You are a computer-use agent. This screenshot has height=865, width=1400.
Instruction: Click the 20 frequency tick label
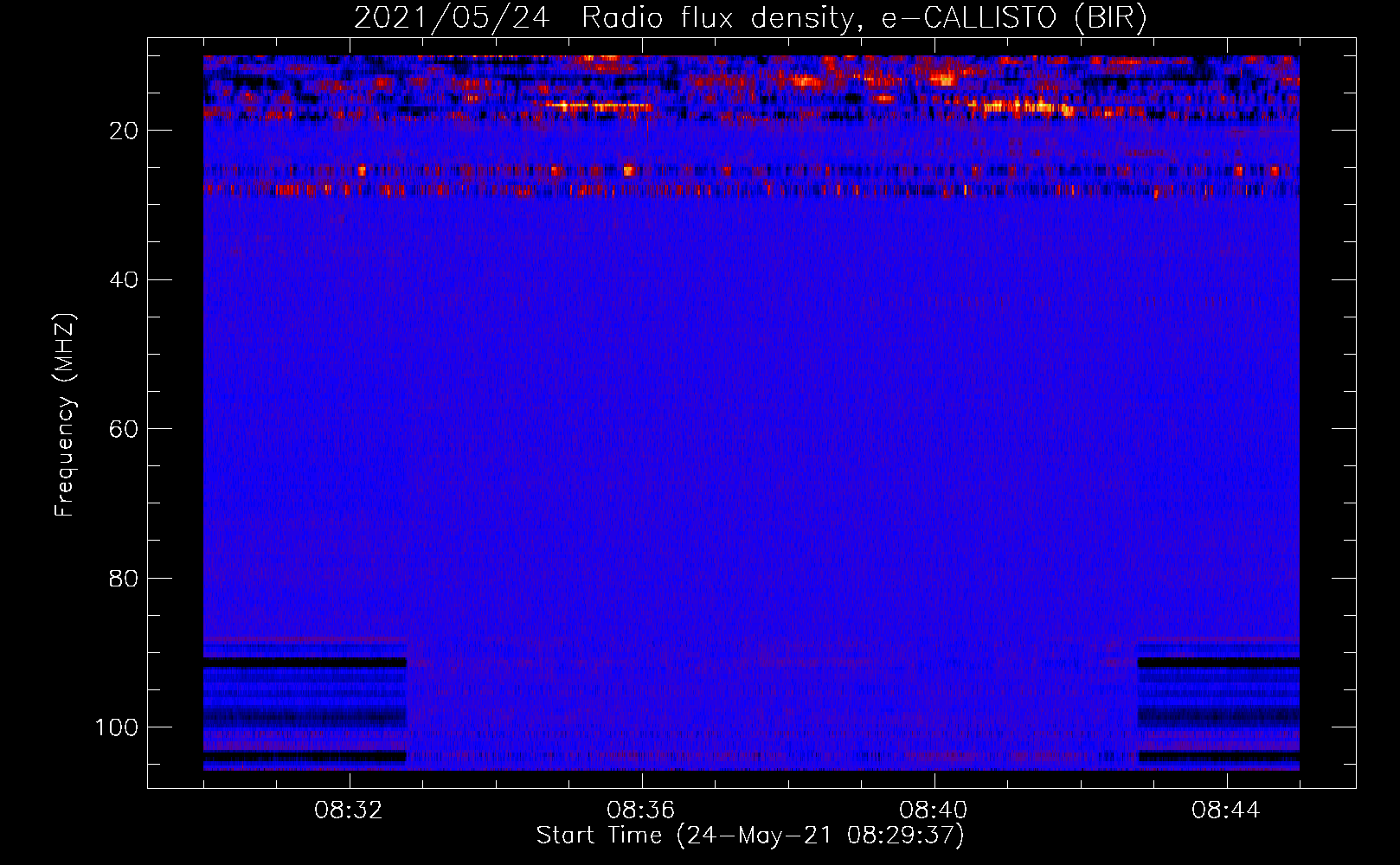click(x=124, y=131)
